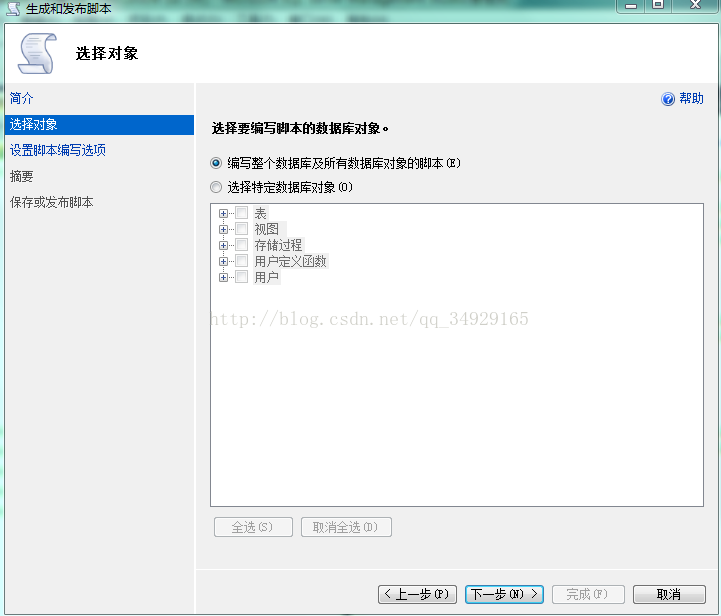
Task: Go to 设置脚本编写选项 step
Action: coord(58,150)
